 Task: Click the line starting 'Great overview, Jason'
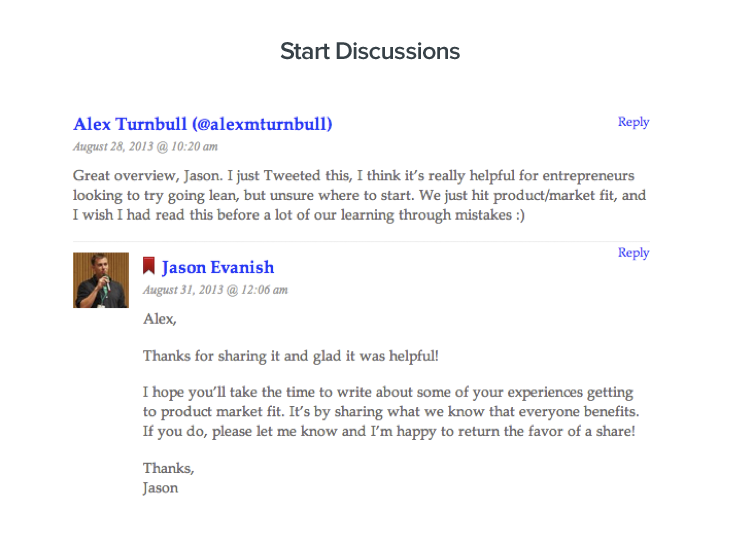[x=353, y=176]
